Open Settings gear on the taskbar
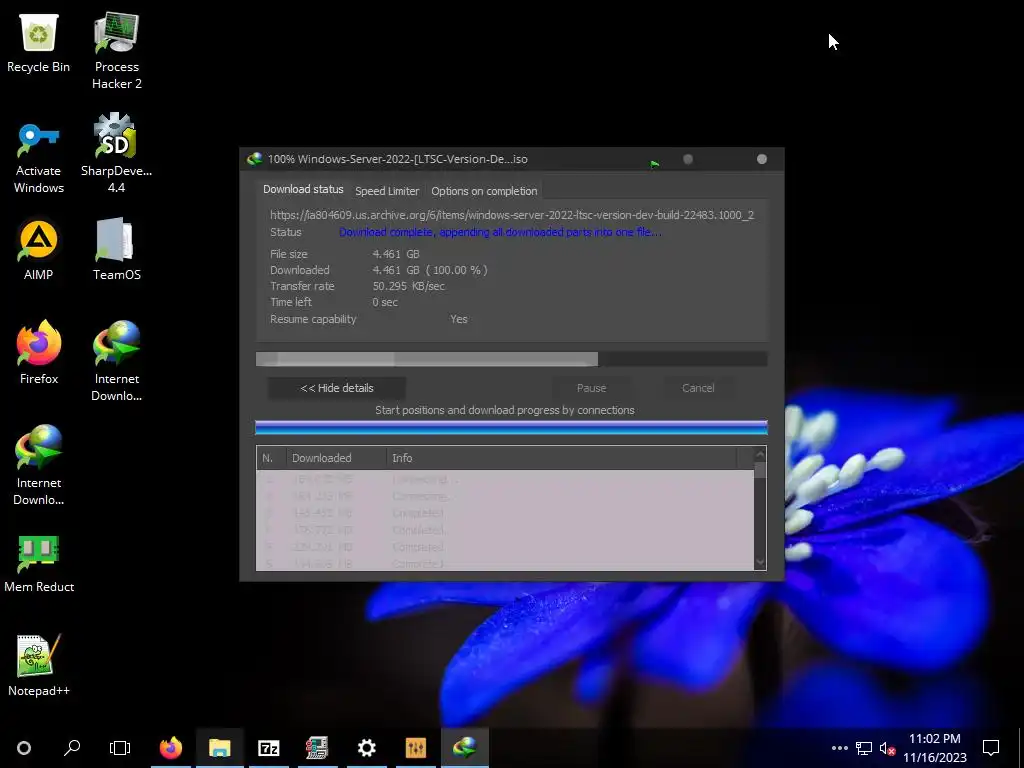The height and width of the screenshot is (768, 1024). coord(366,748)
